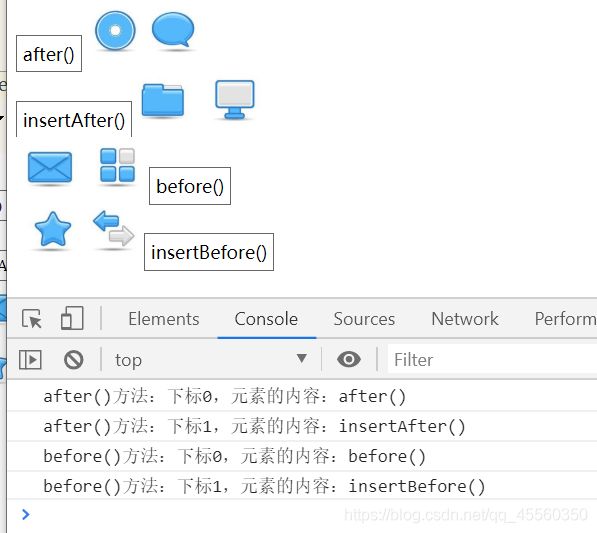
Task: Click the blue envelope mail icon
Action: (x=50, y=167)
